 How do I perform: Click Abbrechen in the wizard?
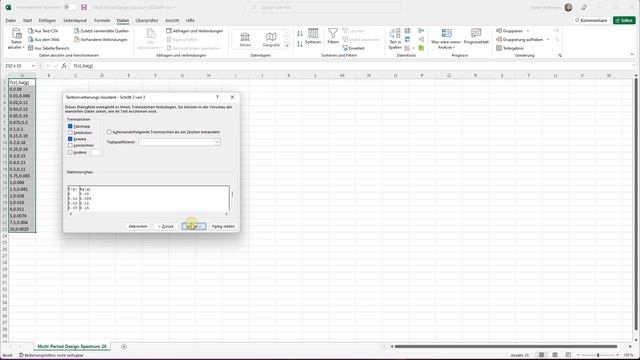tap(138, 226)
